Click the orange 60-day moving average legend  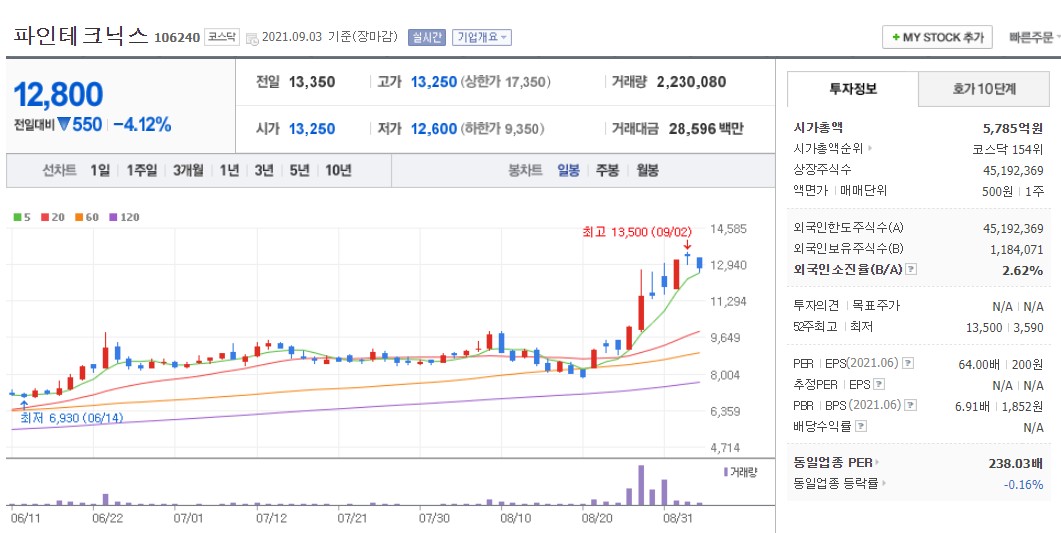click(x=87, y=217)
